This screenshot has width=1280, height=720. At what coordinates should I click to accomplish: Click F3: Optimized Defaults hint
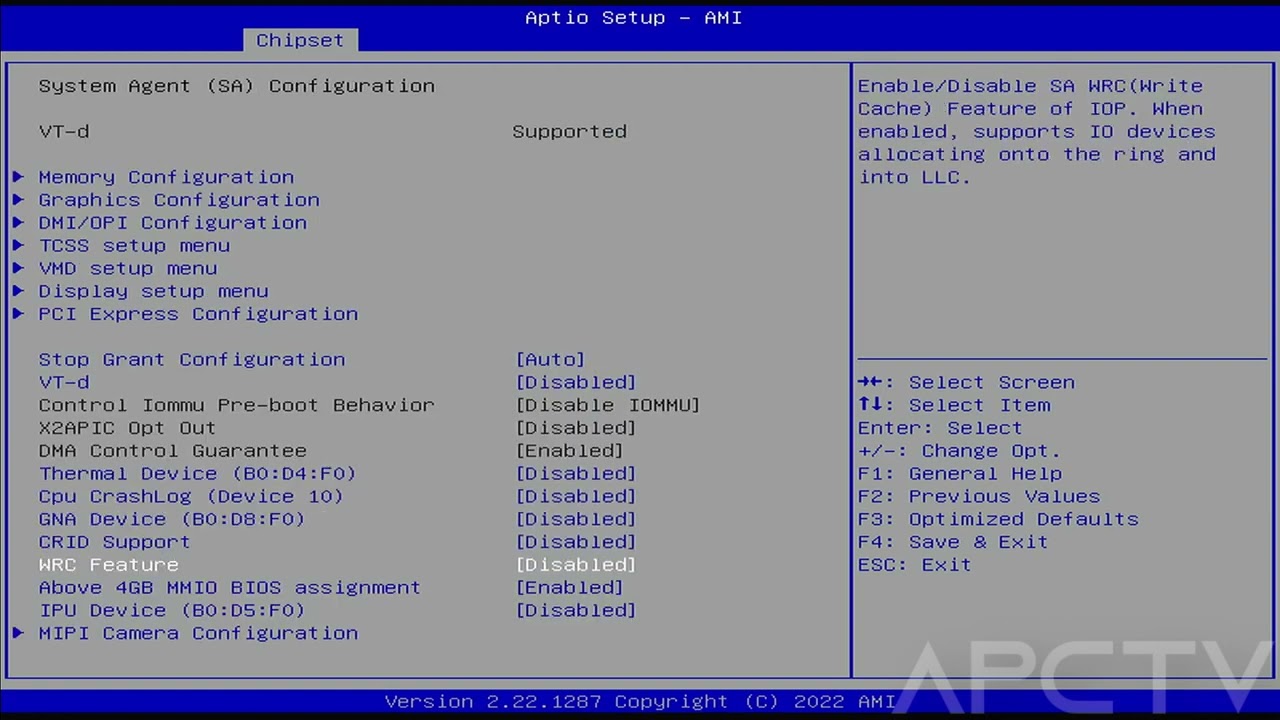coord(998,519)
